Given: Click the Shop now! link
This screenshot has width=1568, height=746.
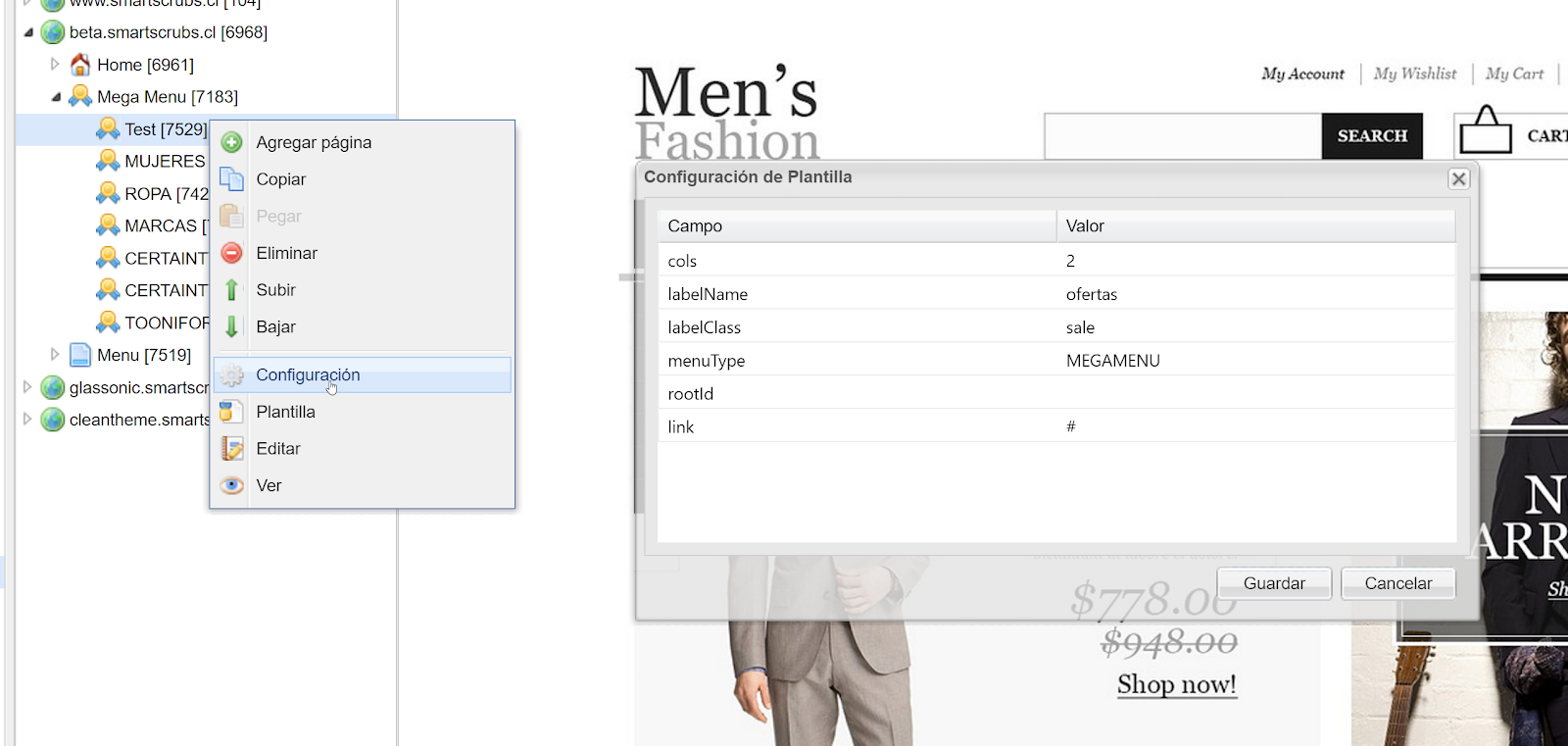Looking at the screenshot, I should point(1177,684).
